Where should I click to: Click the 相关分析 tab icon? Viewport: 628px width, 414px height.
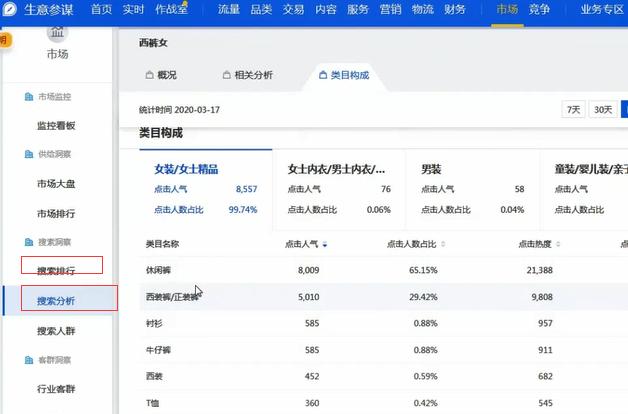pos(226,75)
